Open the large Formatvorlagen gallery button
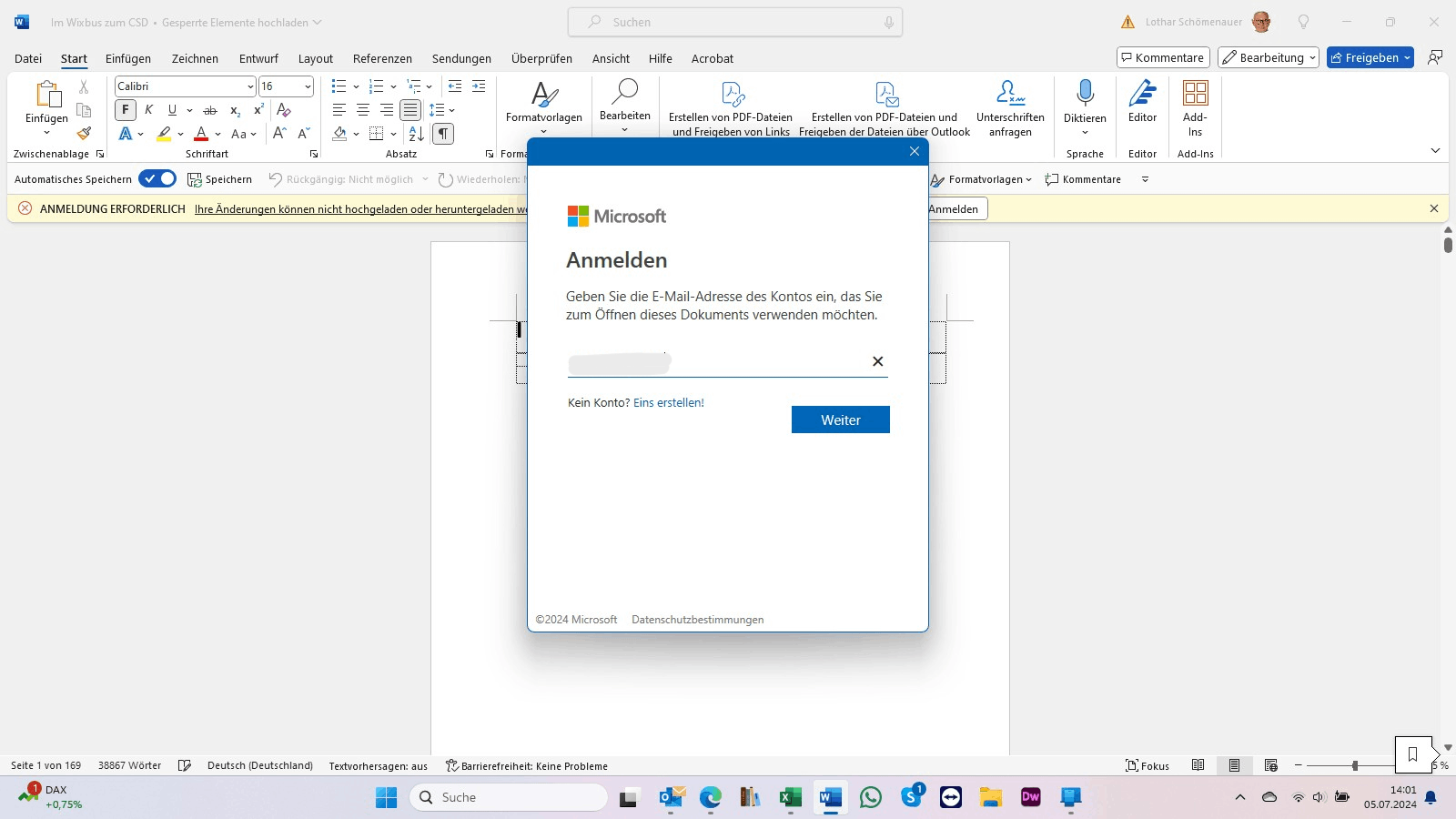 click(x=544, y=106)
